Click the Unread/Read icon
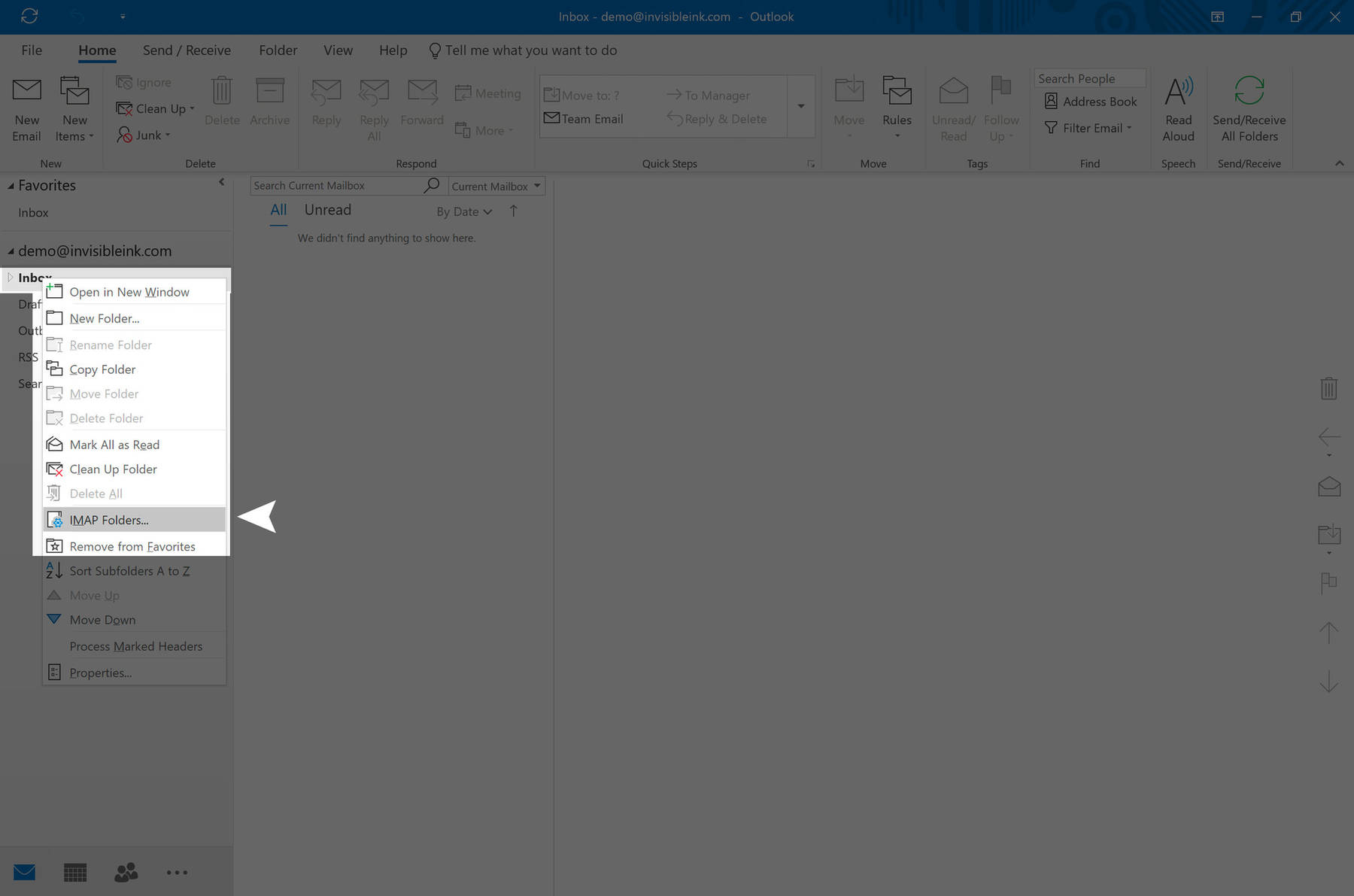The width and height of the screenshot is (1354, 896). [x=953, y=91]
